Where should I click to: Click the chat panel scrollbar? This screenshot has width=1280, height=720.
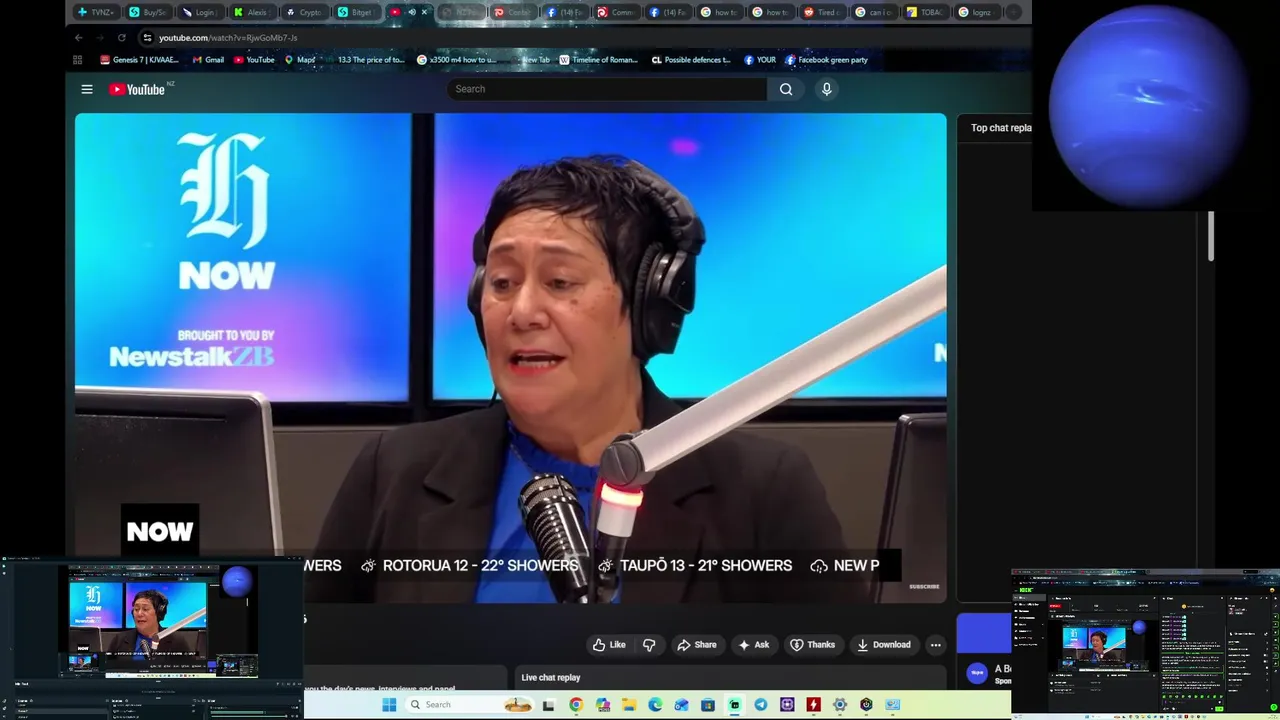coord(1210,237)
